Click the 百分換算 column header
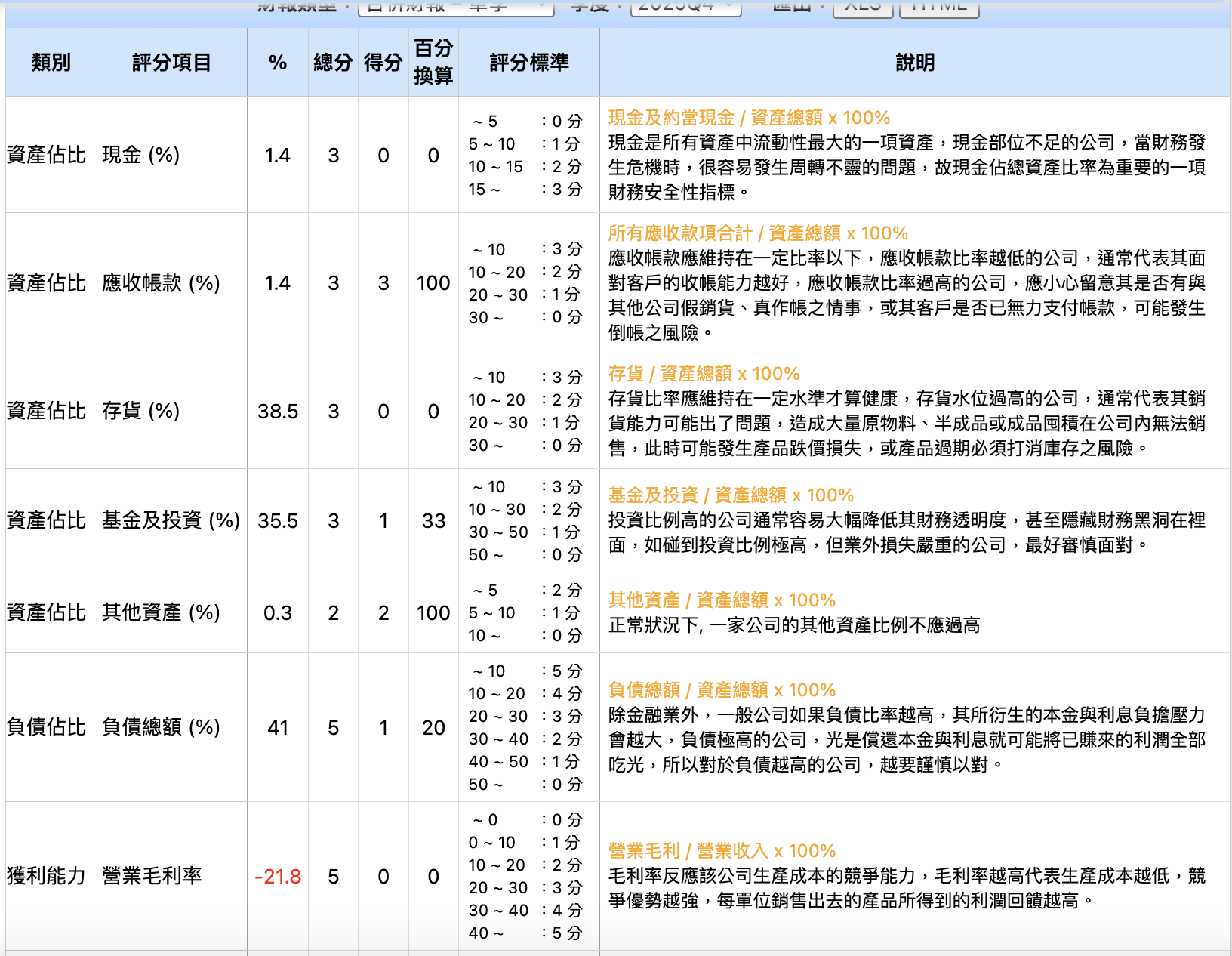Image resolution: width=1232 pixels, height=956 pixels. [433, 63]
